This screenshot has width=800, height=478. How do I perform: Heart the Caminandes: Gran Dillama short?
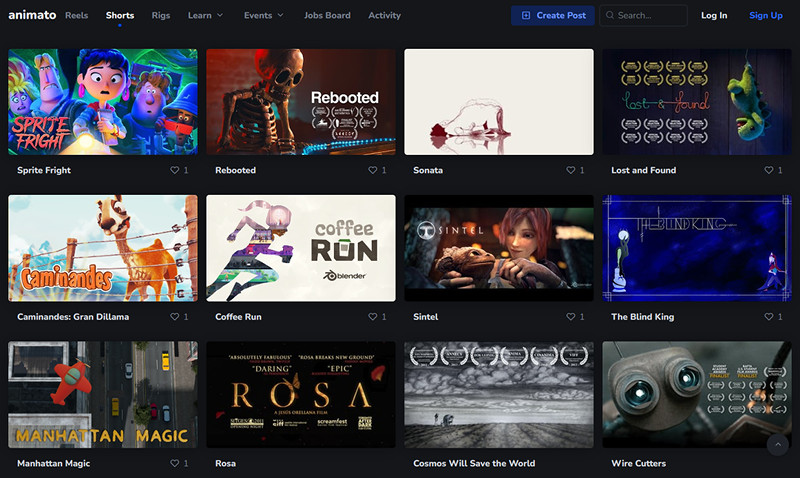(174, 317)
